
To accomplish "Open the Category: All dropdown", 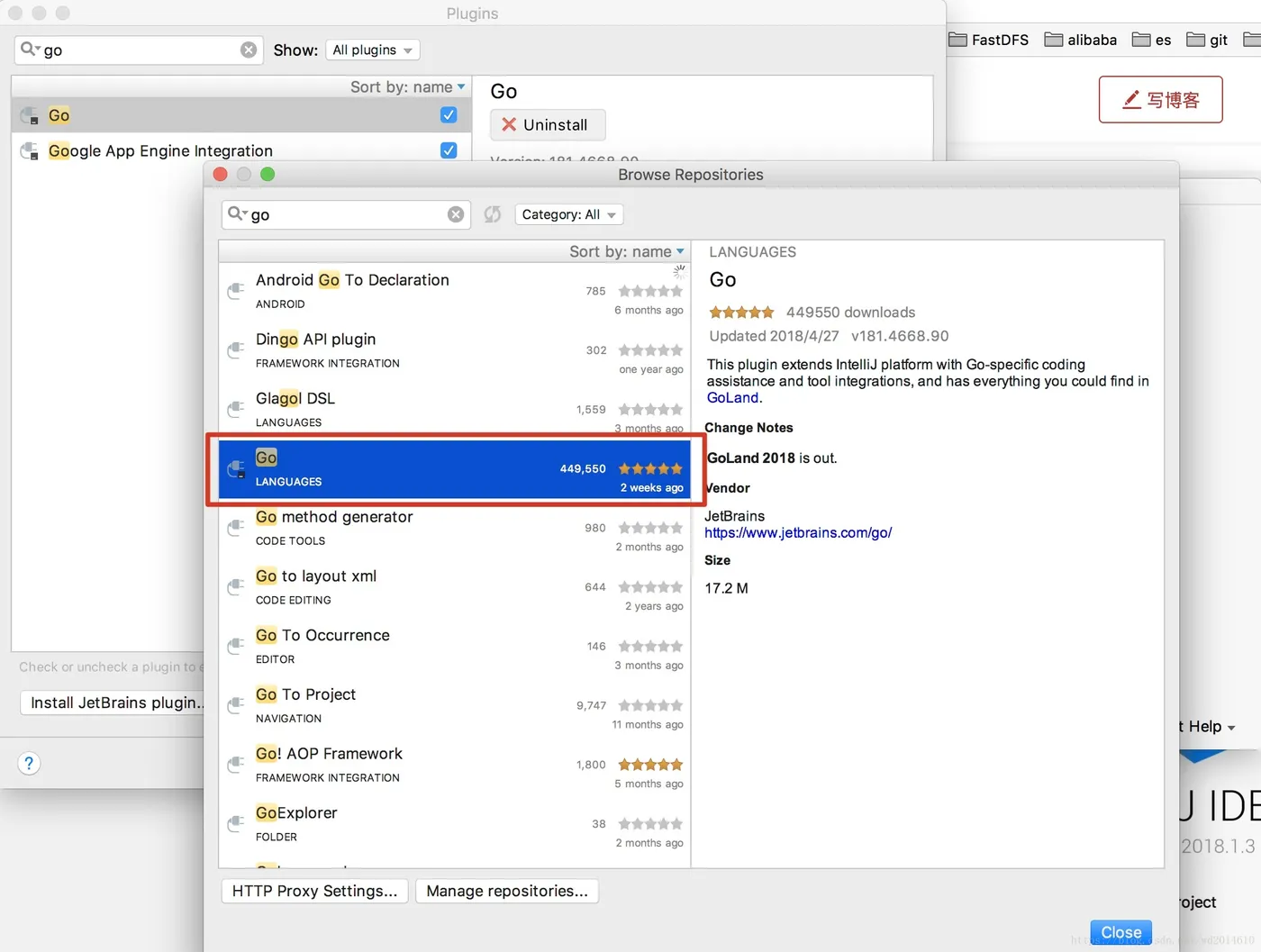I will click(x=568, y=214).
